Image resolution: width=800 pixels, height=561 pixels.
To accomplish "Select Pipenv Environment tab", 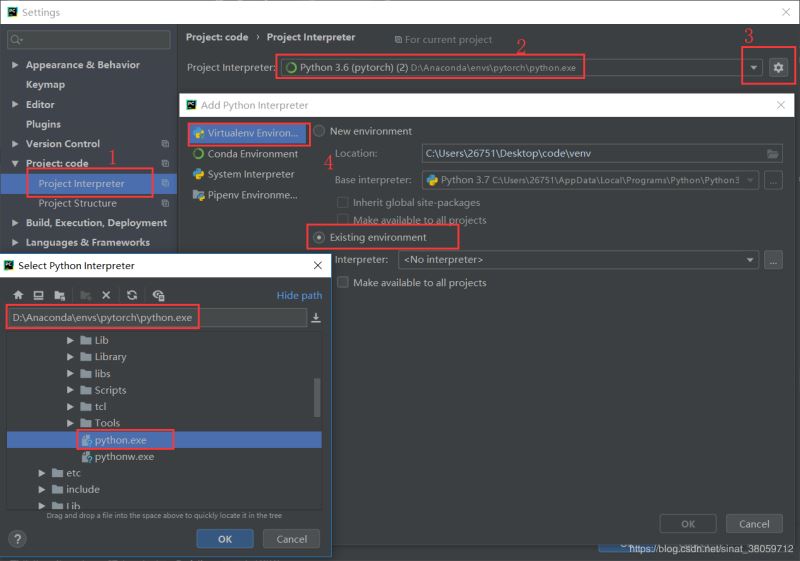I will pyautogui.click(x=245, y=195).
